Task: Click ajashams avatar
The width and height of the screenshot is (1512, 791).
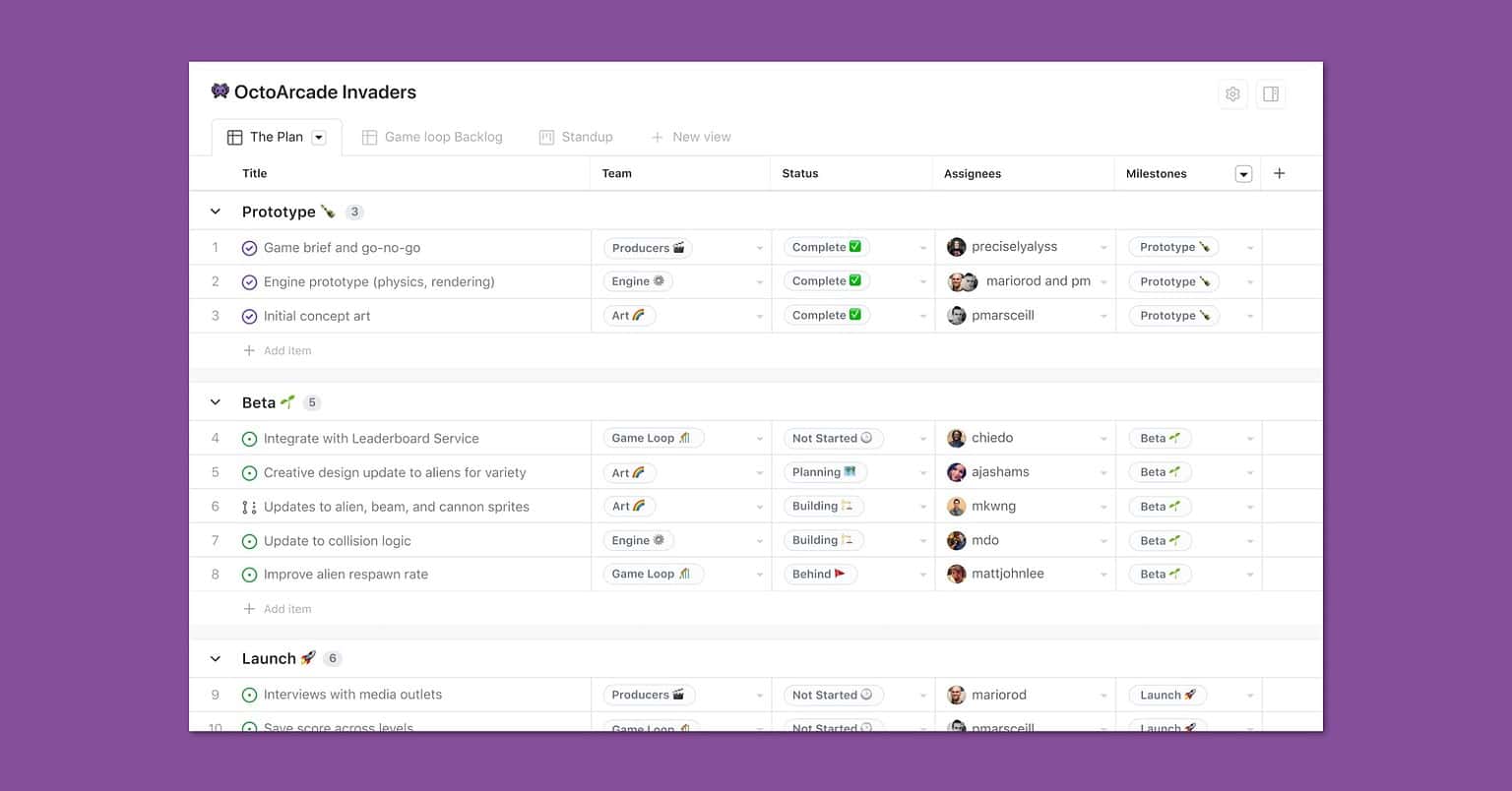Action: coord(956,472)
